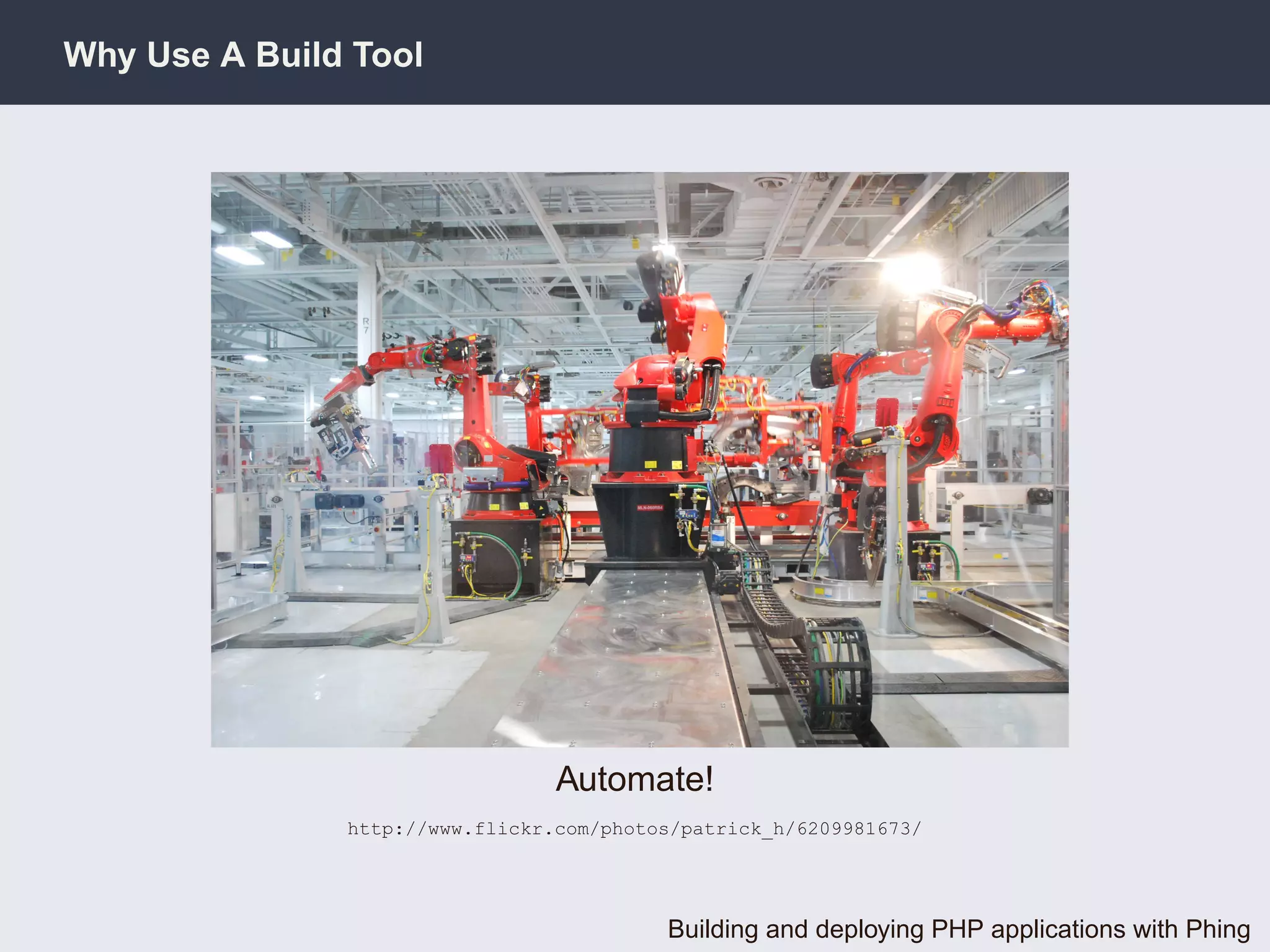The image size is (1270, 952).
Task: Click the word 'Phing' in the footer
Action: pyautogui.click(x=1217, y=929)
